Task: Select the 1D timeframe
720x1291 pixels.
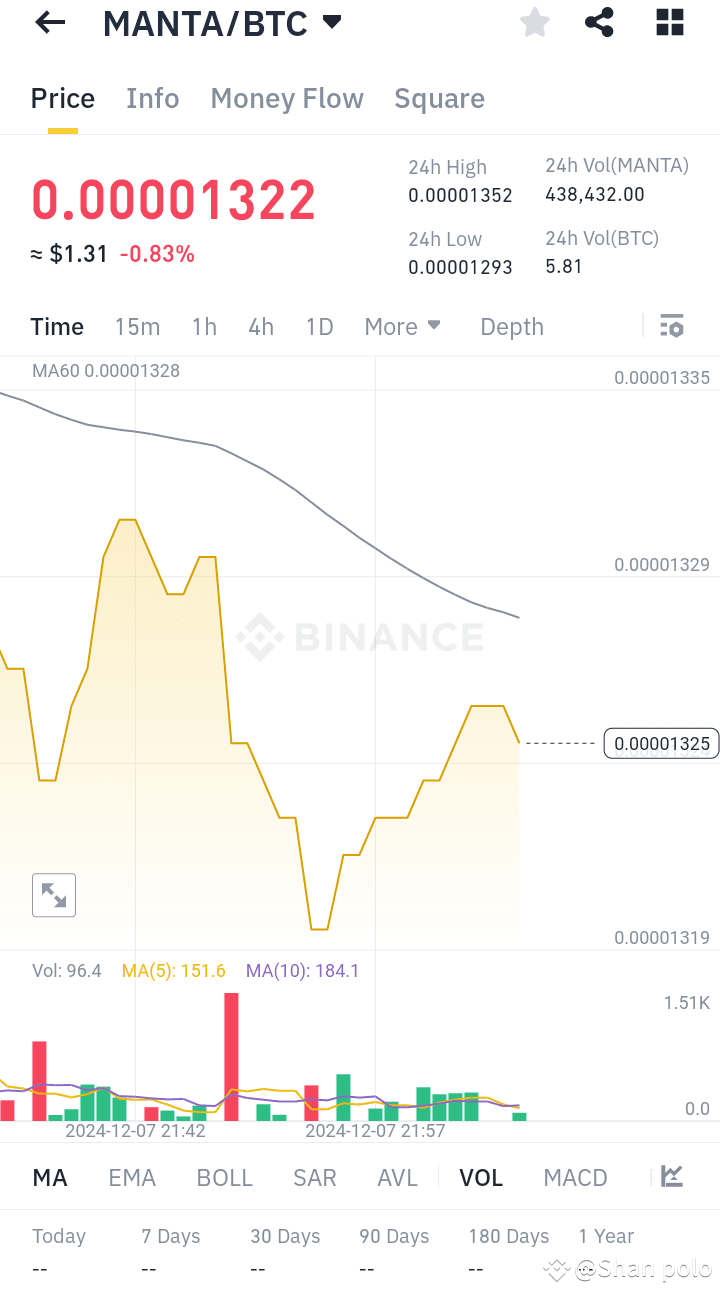Action: pyautogui.click(x=319, y=326)
